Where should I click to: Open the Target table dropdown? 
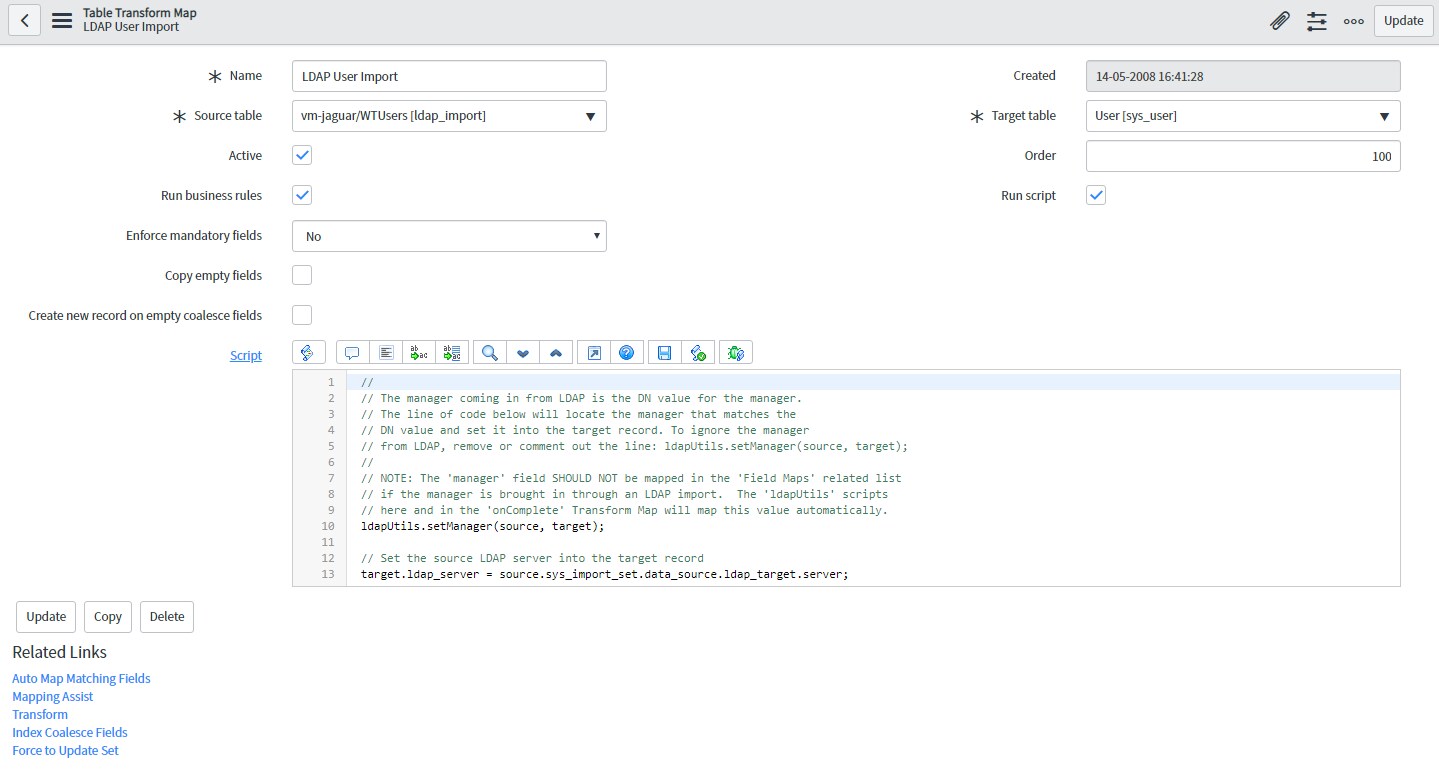[1243, 116]
